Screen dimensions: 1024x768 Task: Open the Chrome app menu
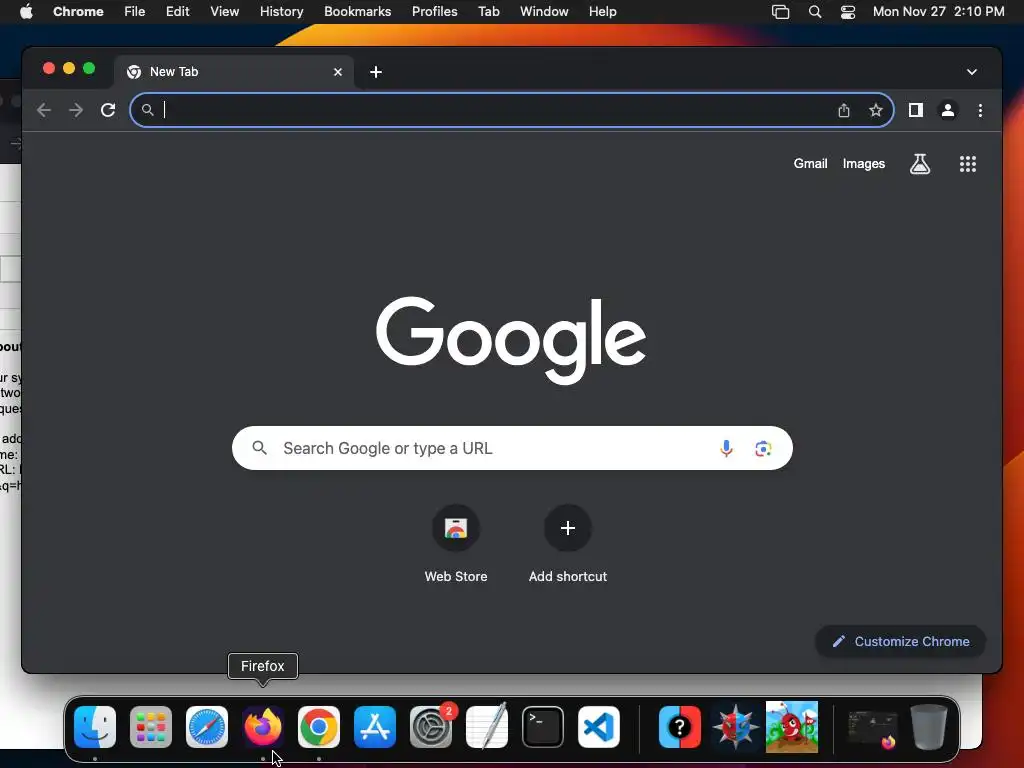point(78,12)
